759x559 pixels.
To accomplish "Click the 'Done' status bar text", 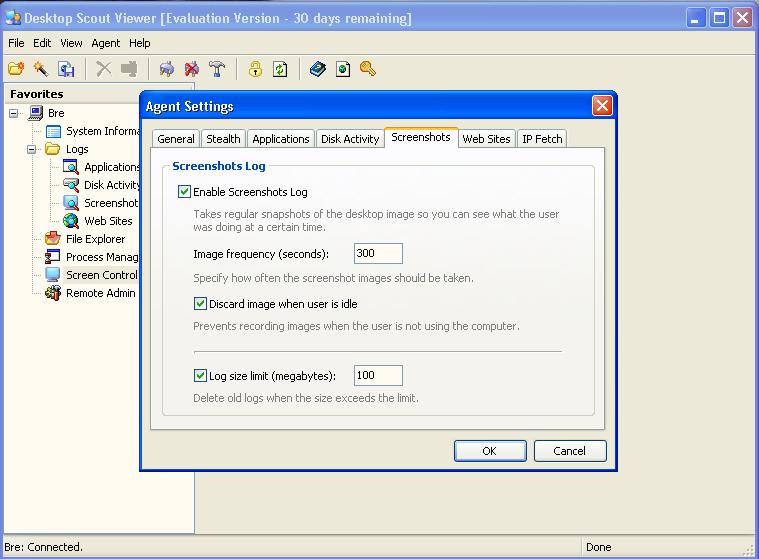I will [x=599, y=547].
